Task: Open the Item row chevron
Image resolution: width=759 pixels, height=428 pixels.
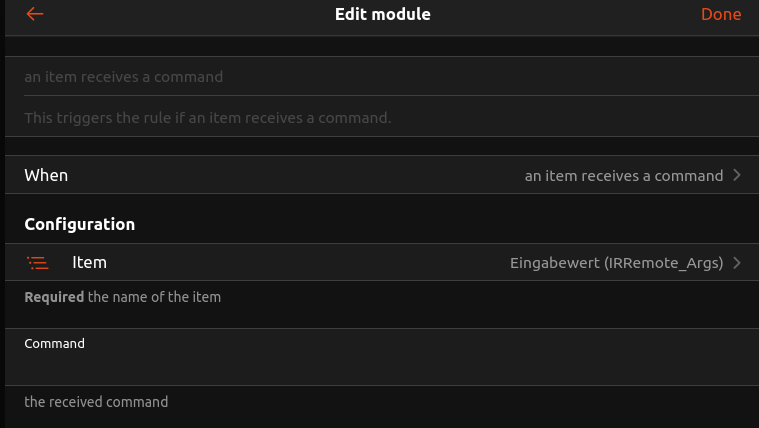Action: (737, 263)
